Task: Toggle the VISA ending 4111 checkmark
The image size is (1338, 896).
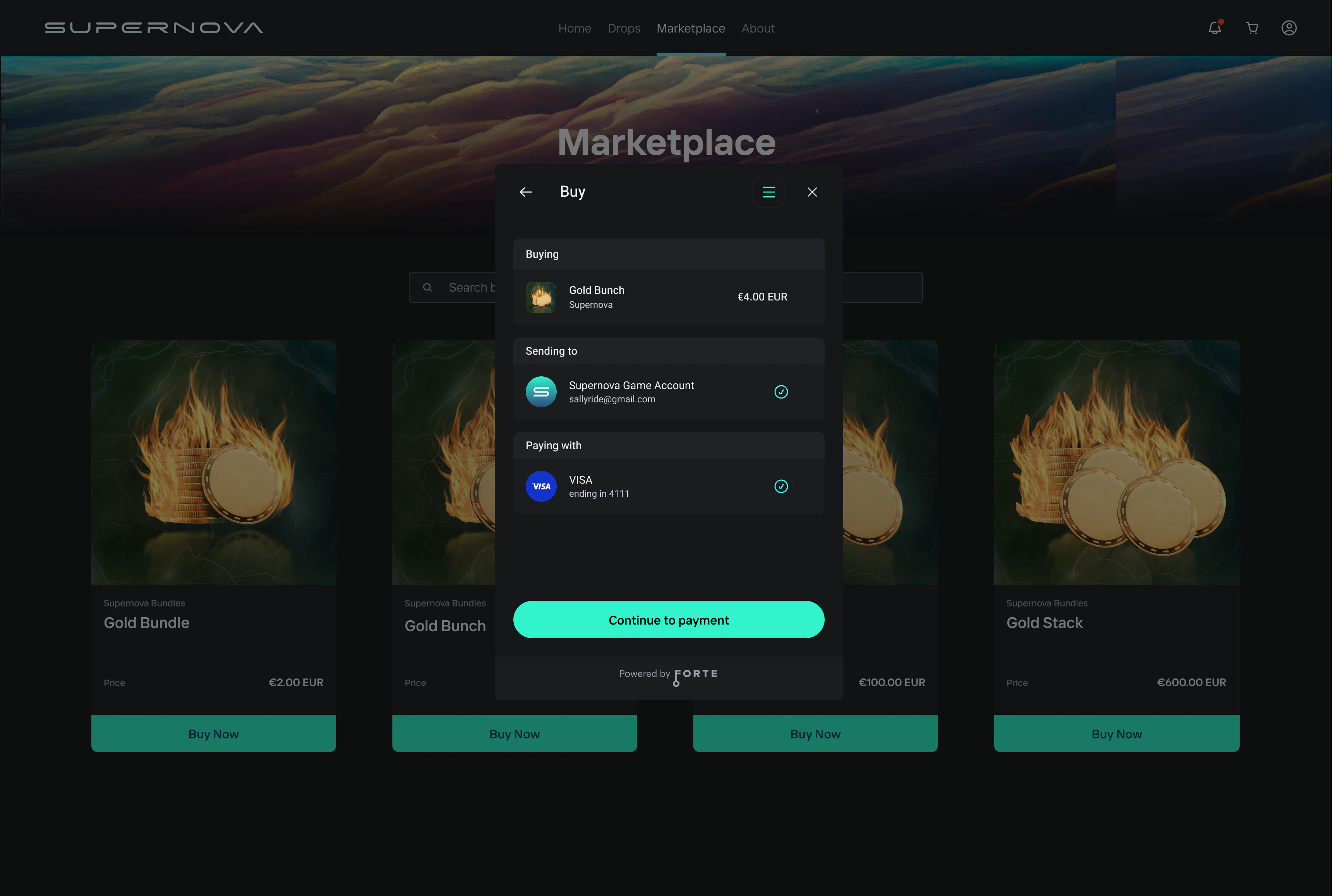Action: 781,486
